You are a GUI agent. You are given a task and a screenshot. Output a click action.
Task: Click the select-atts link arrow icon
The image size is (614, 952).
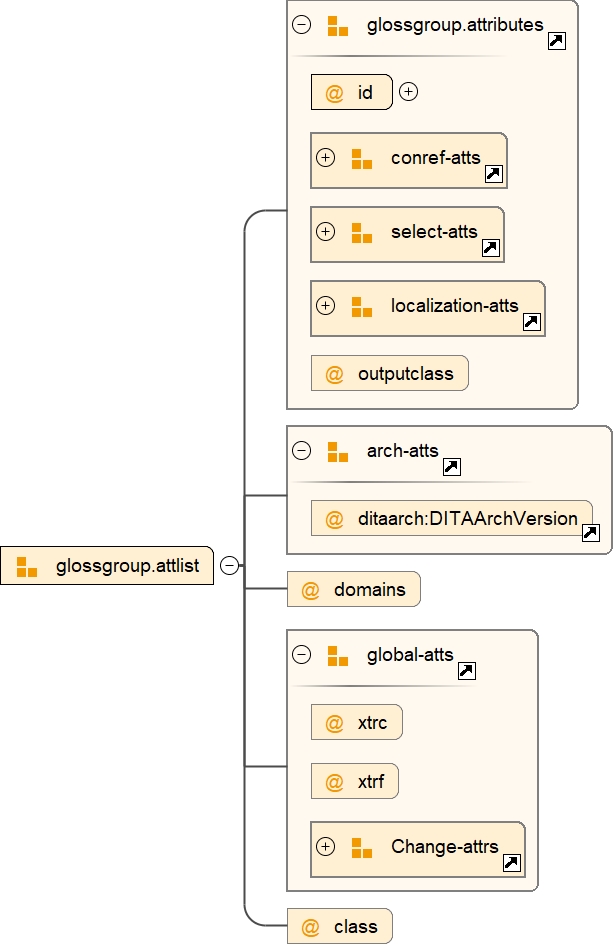[x=490, y=248]
